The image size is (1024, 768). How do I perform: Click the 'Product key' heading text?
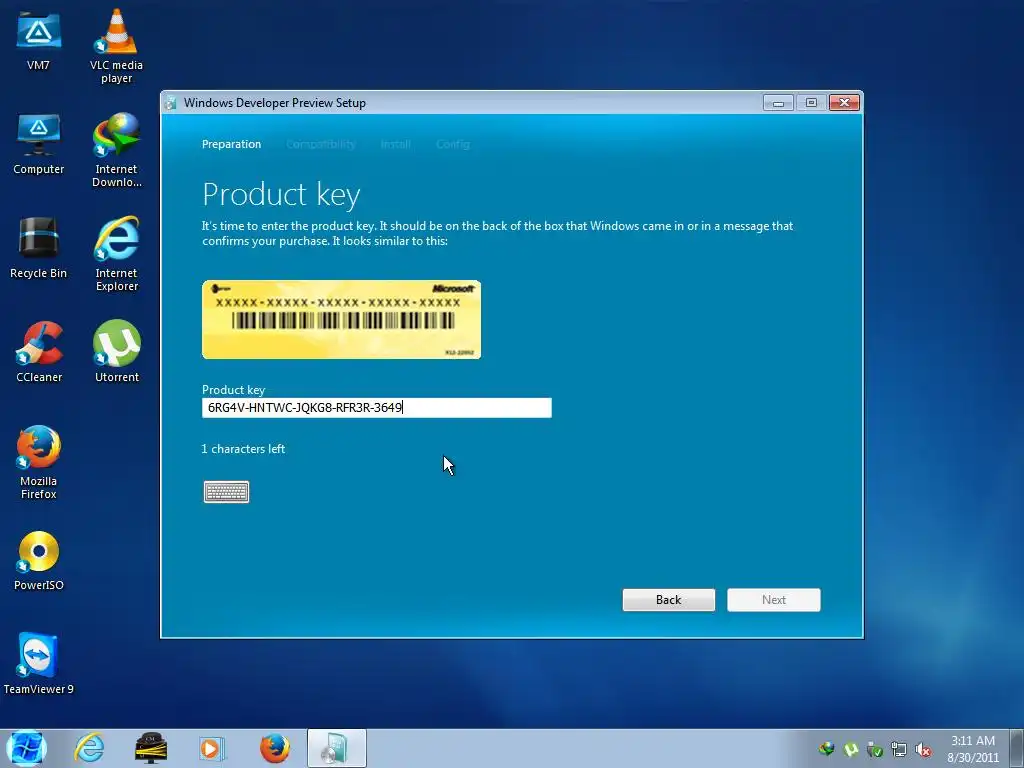click(281, 195)
